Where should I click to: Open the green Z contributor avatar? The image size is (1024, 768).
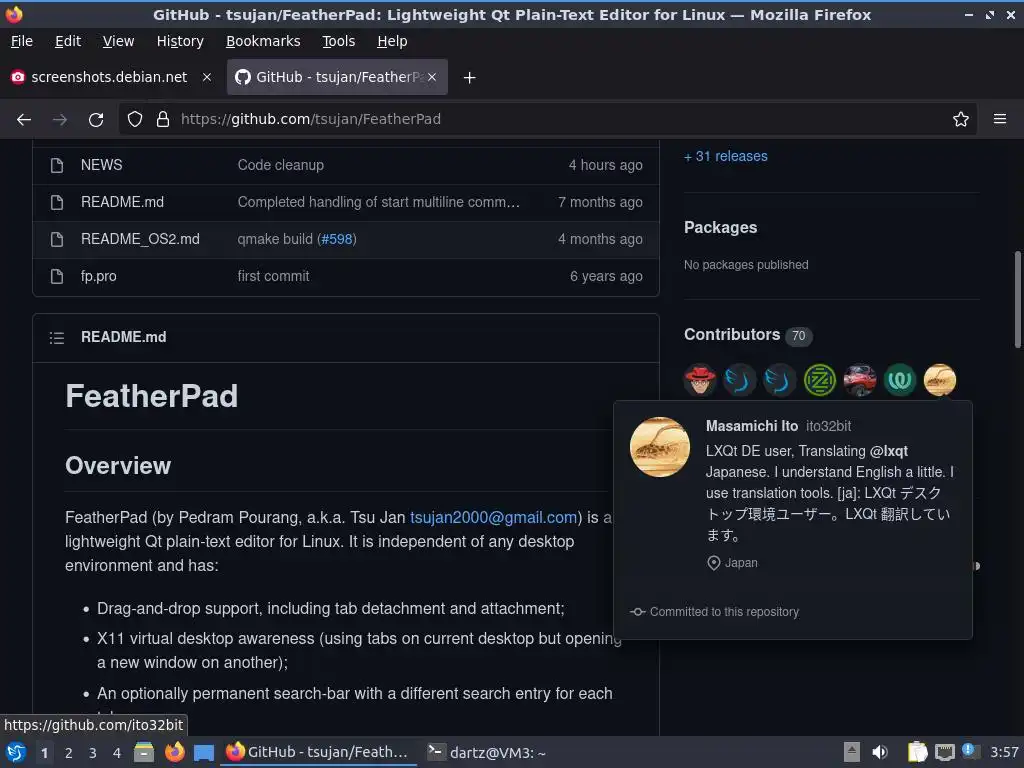820,380
